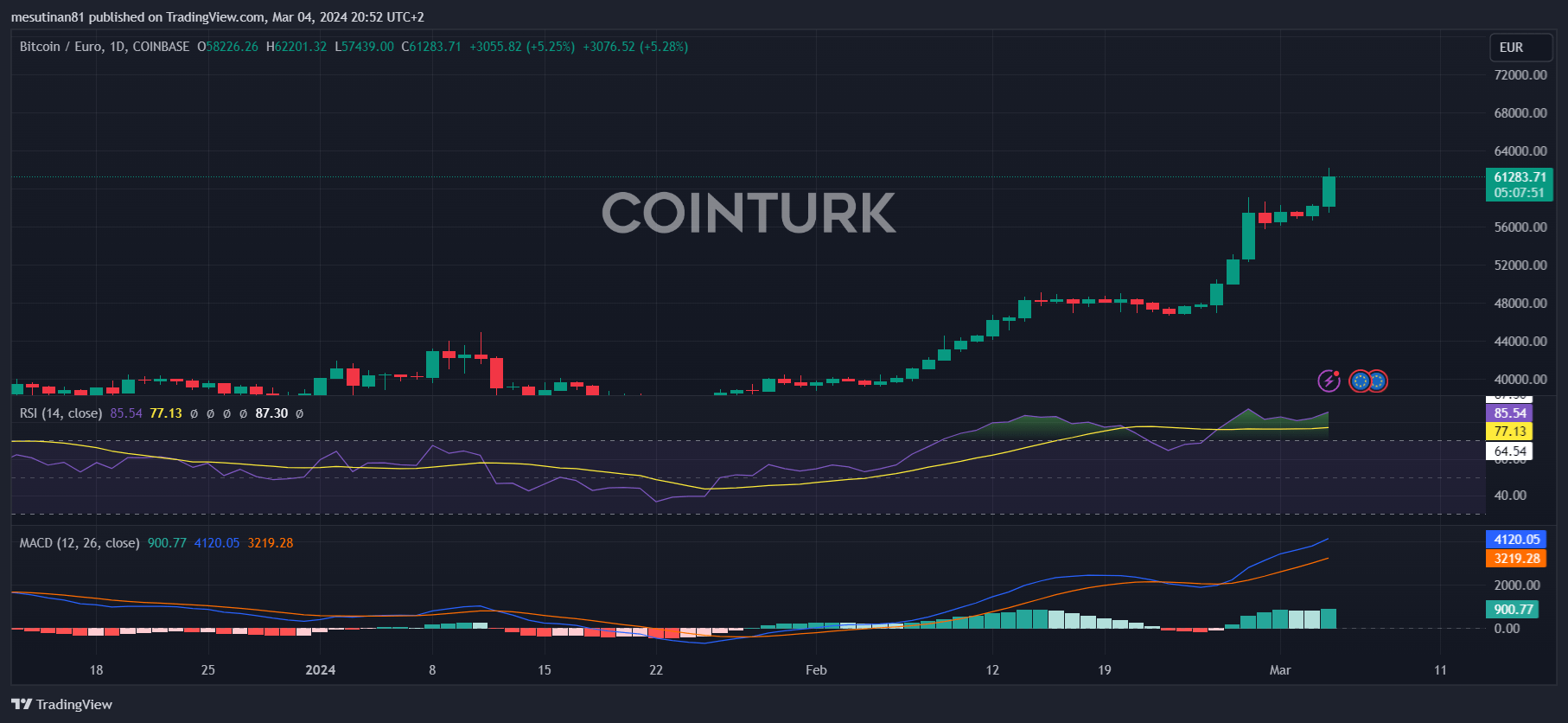Click the Feb label on the time axis

point(816,670)
